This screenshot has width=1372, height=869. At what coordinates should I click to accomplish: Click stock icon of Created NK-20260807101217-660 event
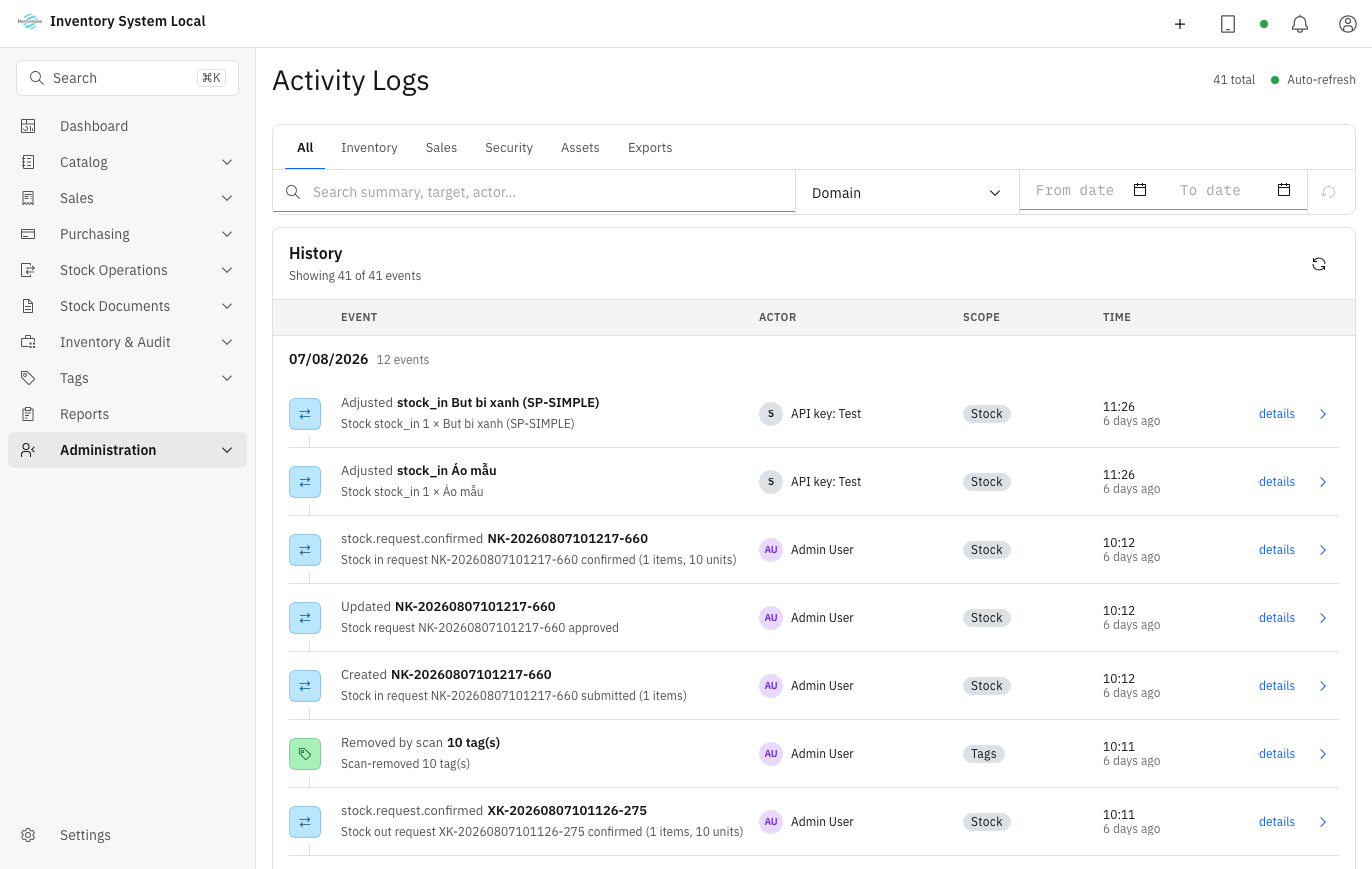click(x=305, y=686)
